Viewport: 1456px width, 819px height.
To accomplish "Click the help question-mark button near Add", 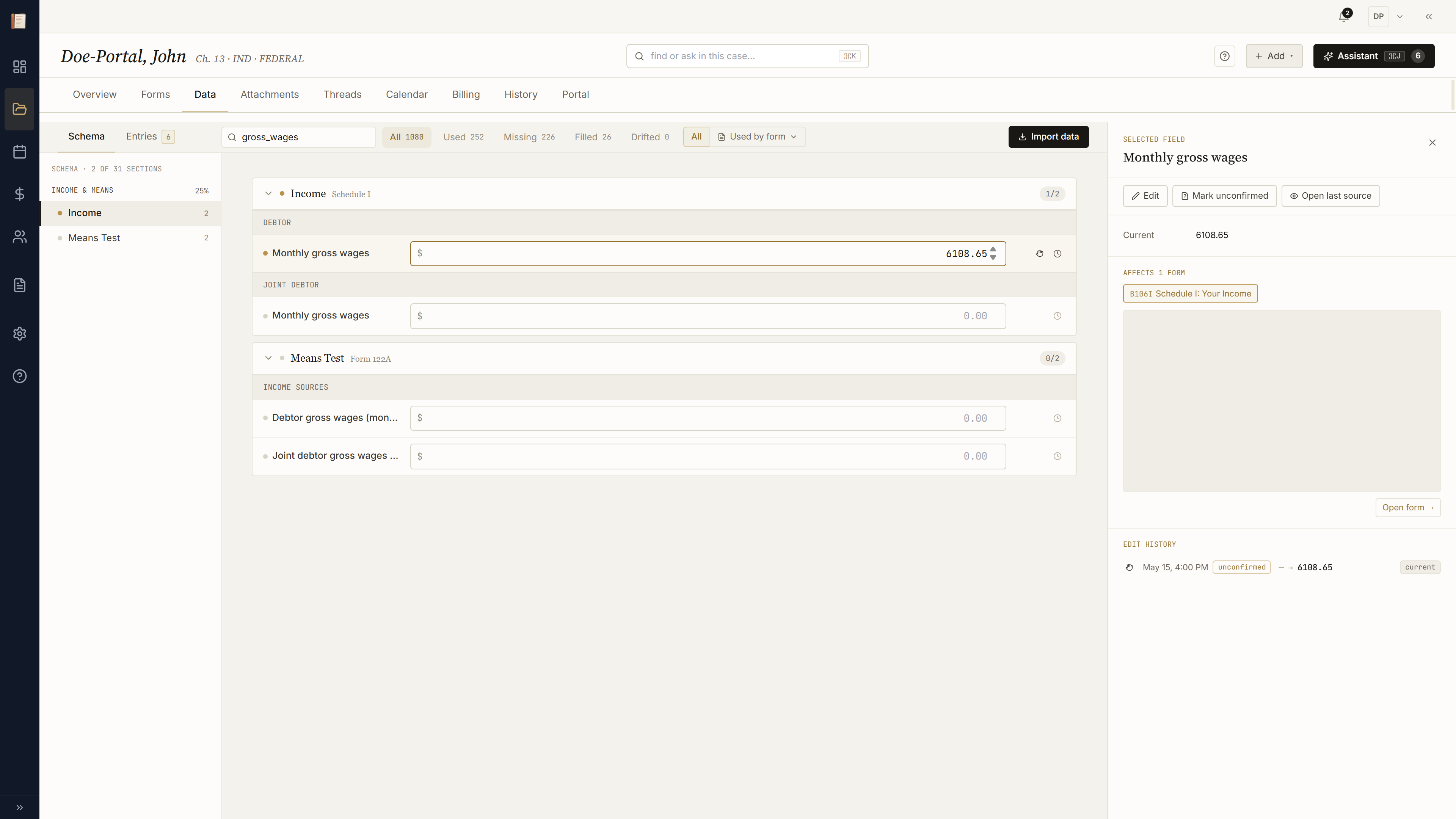I will coord(1224,56).
